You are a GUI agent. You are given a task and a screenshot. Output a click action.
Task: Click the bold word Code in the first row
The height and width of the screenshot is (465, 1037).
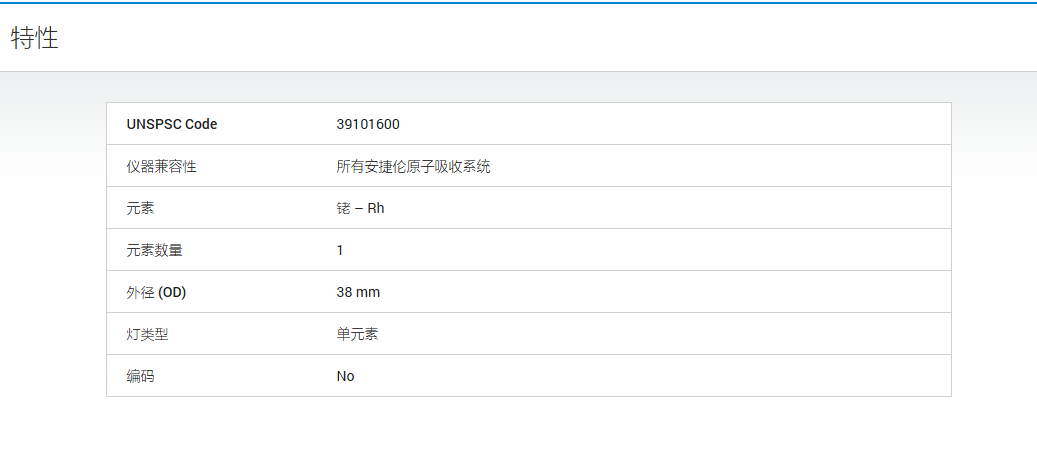click(201, 124)
